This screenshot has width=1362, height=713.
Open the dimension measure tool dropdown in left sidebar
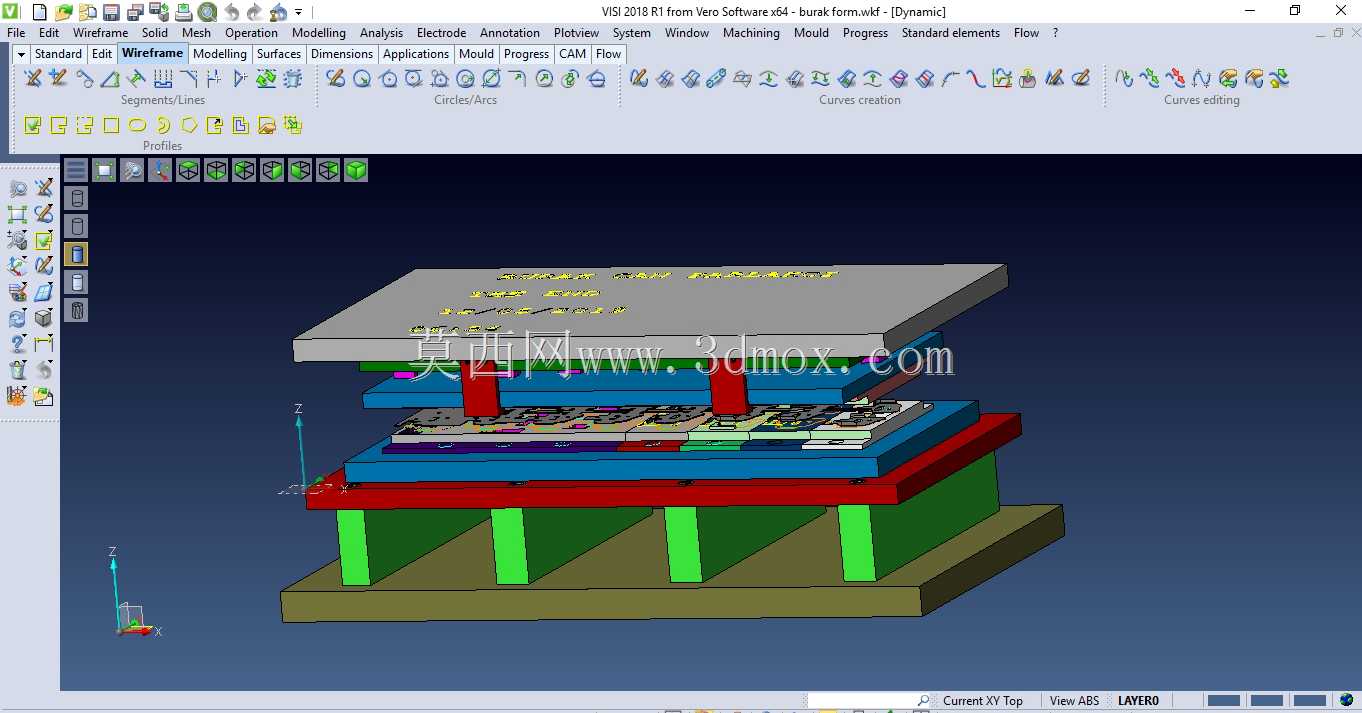tap(43, 344)
